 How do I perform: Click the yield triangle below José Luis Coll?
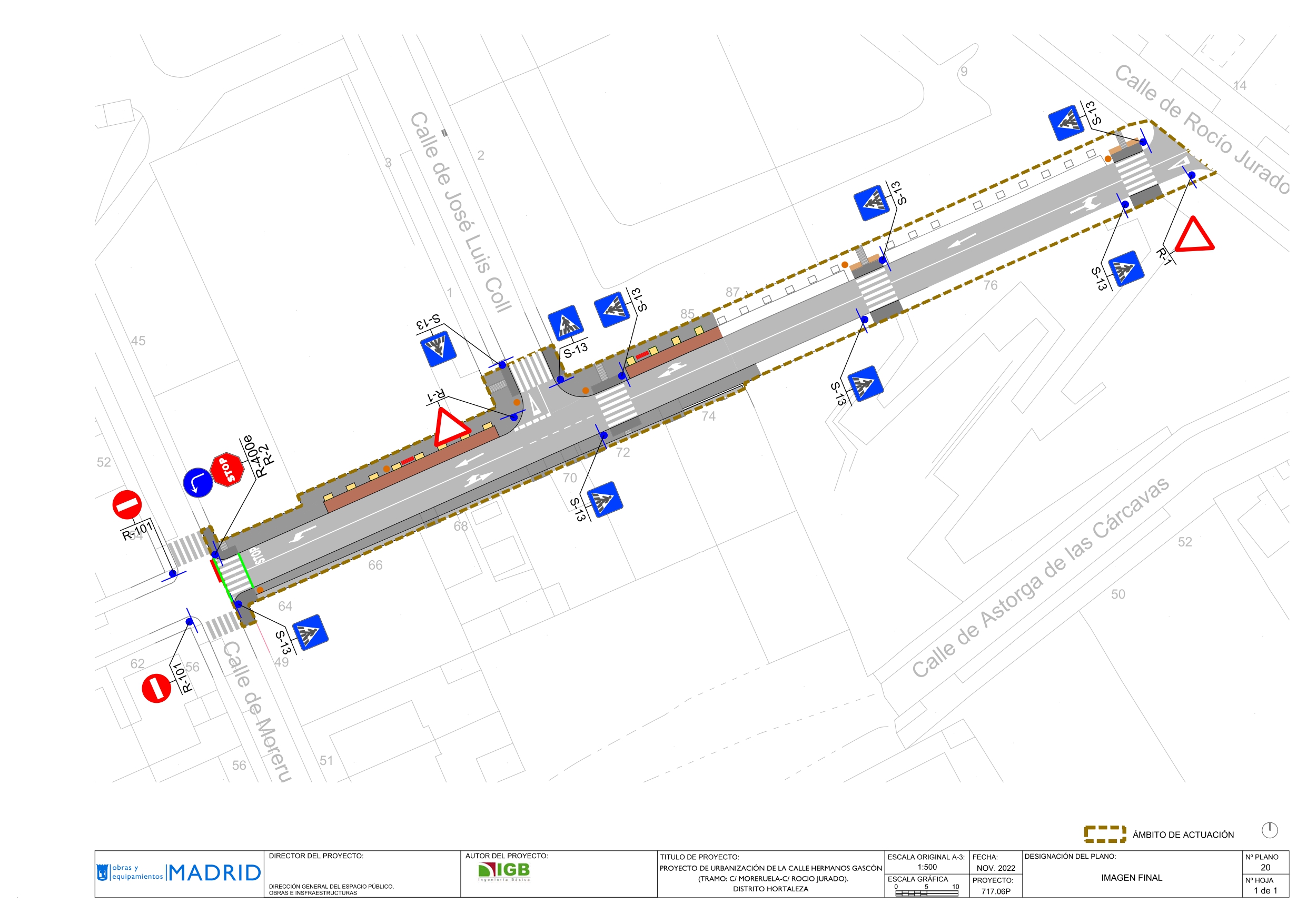pos(450,428)
